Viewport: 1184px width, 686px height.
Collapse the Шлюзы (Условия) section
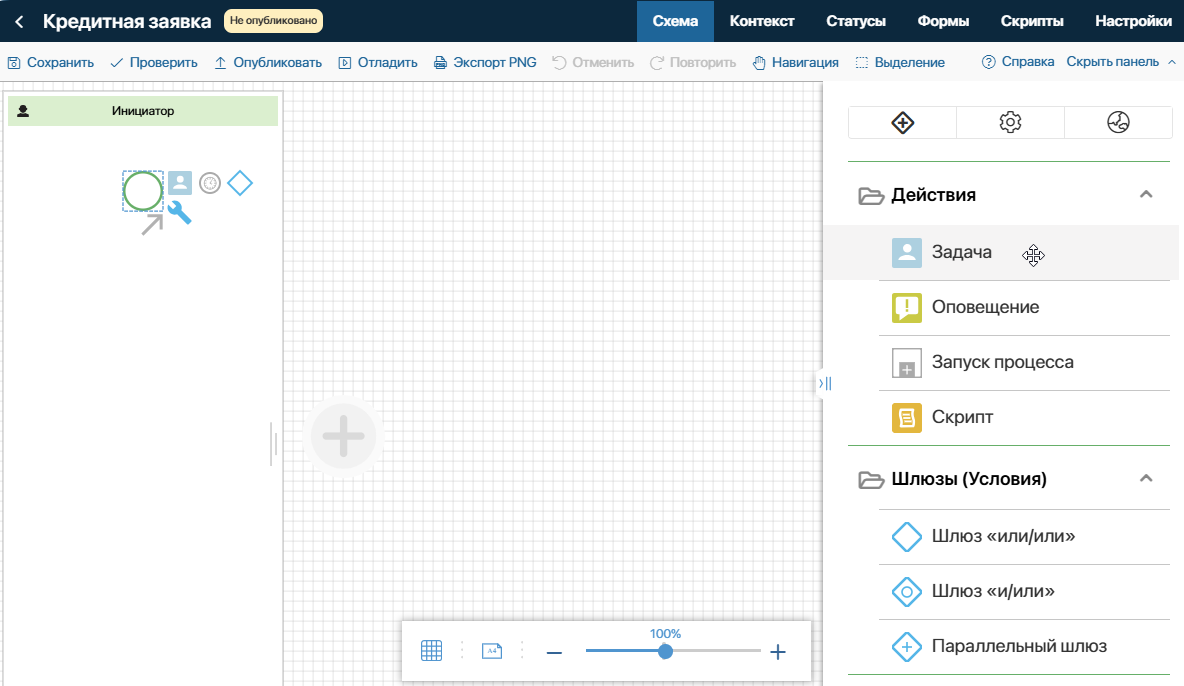(x=1145, y=479)
